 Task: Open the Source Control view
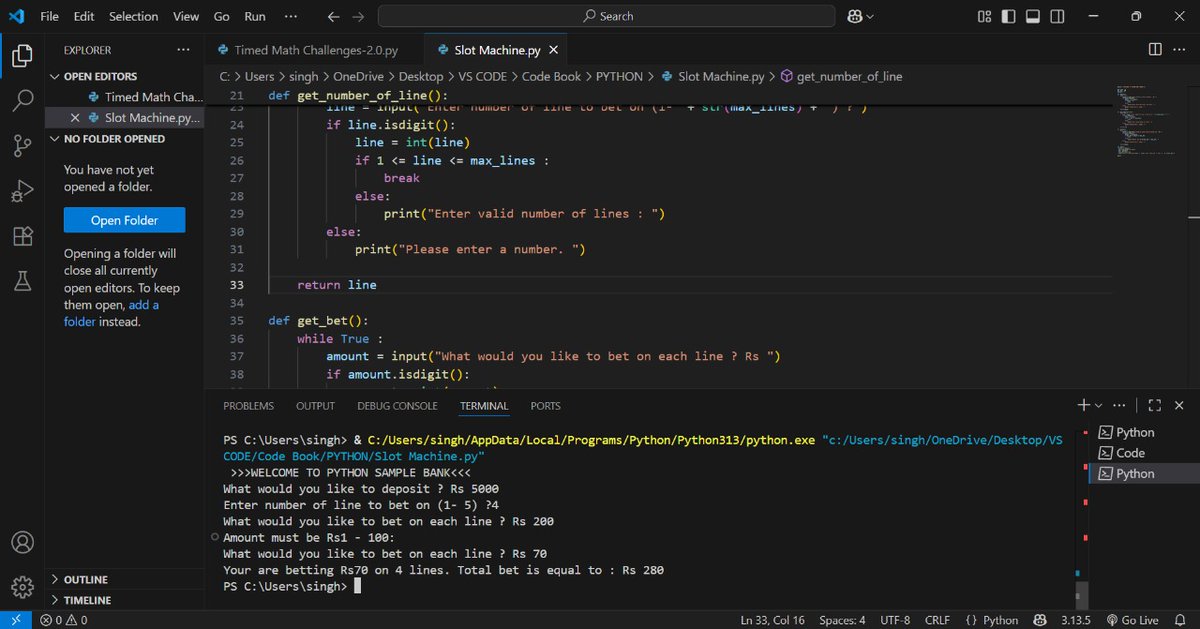click(x=22, y=146)
